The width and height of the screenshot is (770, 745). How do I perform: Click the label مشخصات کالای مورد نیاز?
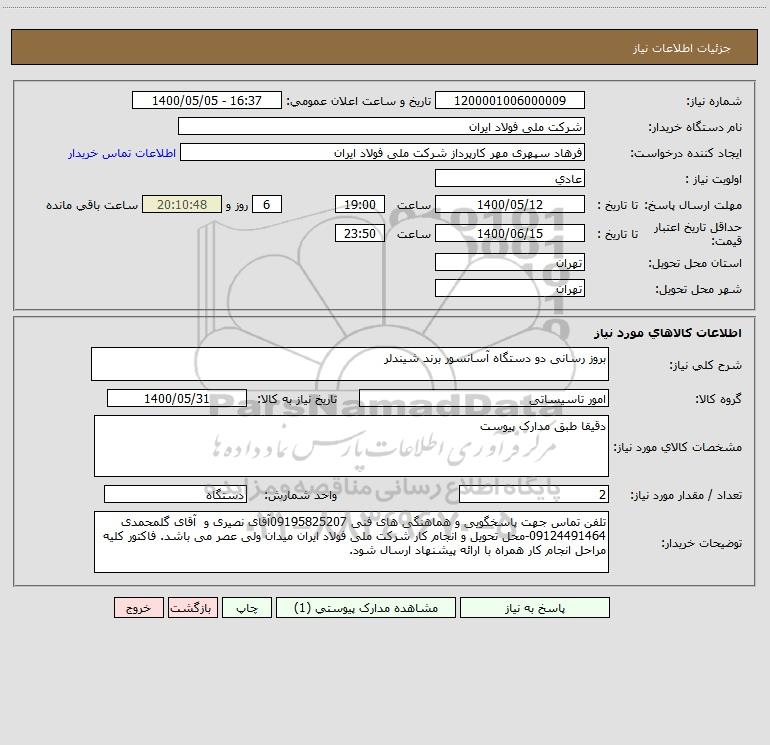coord(678,447)
